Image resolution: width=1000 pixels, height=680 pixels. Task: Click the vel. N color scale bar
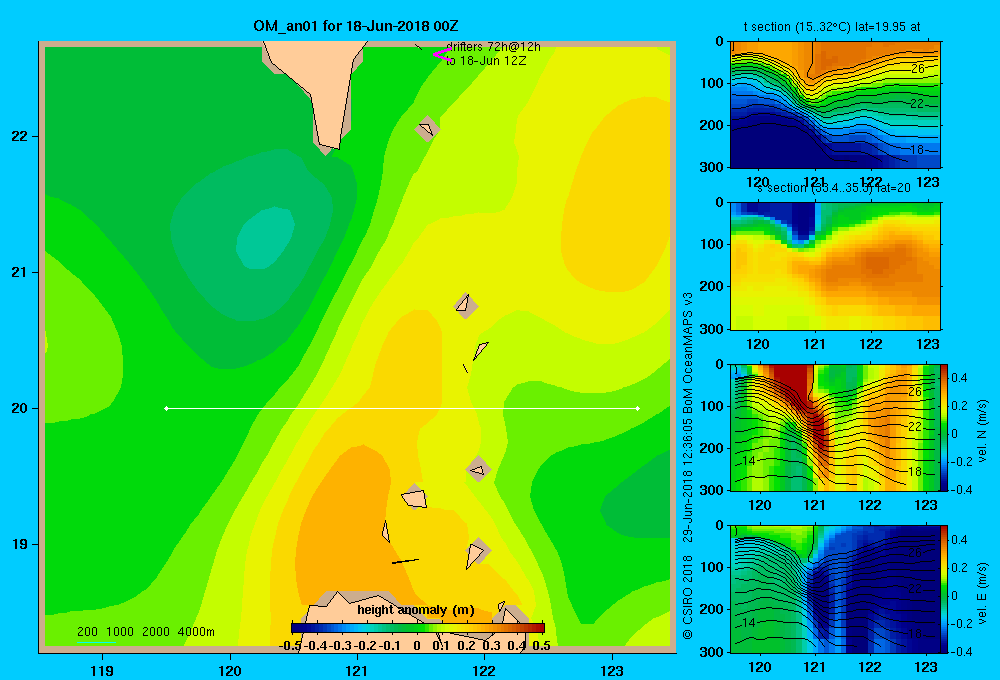tap(944, 427)
